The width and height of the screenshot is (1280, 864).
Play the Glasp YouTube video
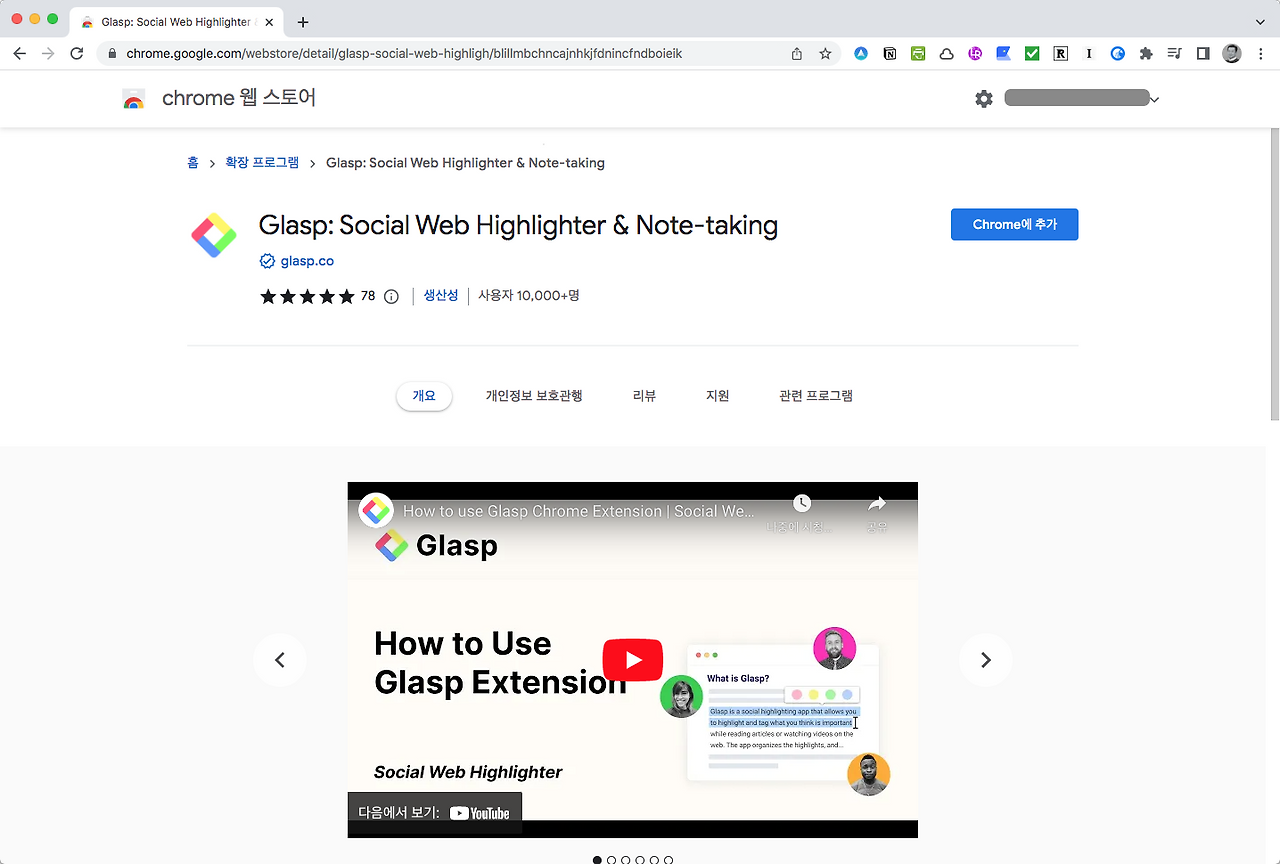click(633, 660)
